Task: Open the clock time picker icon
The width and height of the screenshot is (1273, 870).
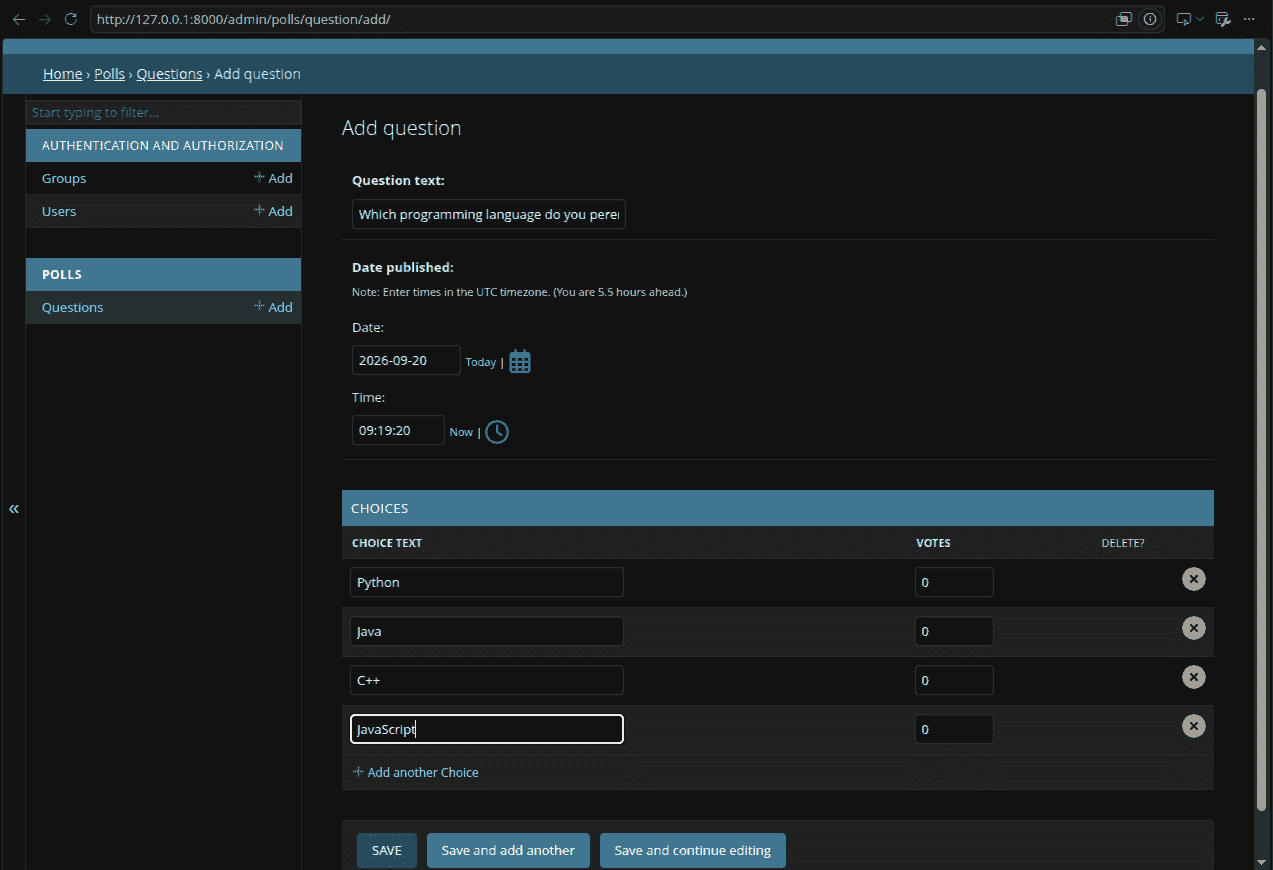Action: pos(497,432)
